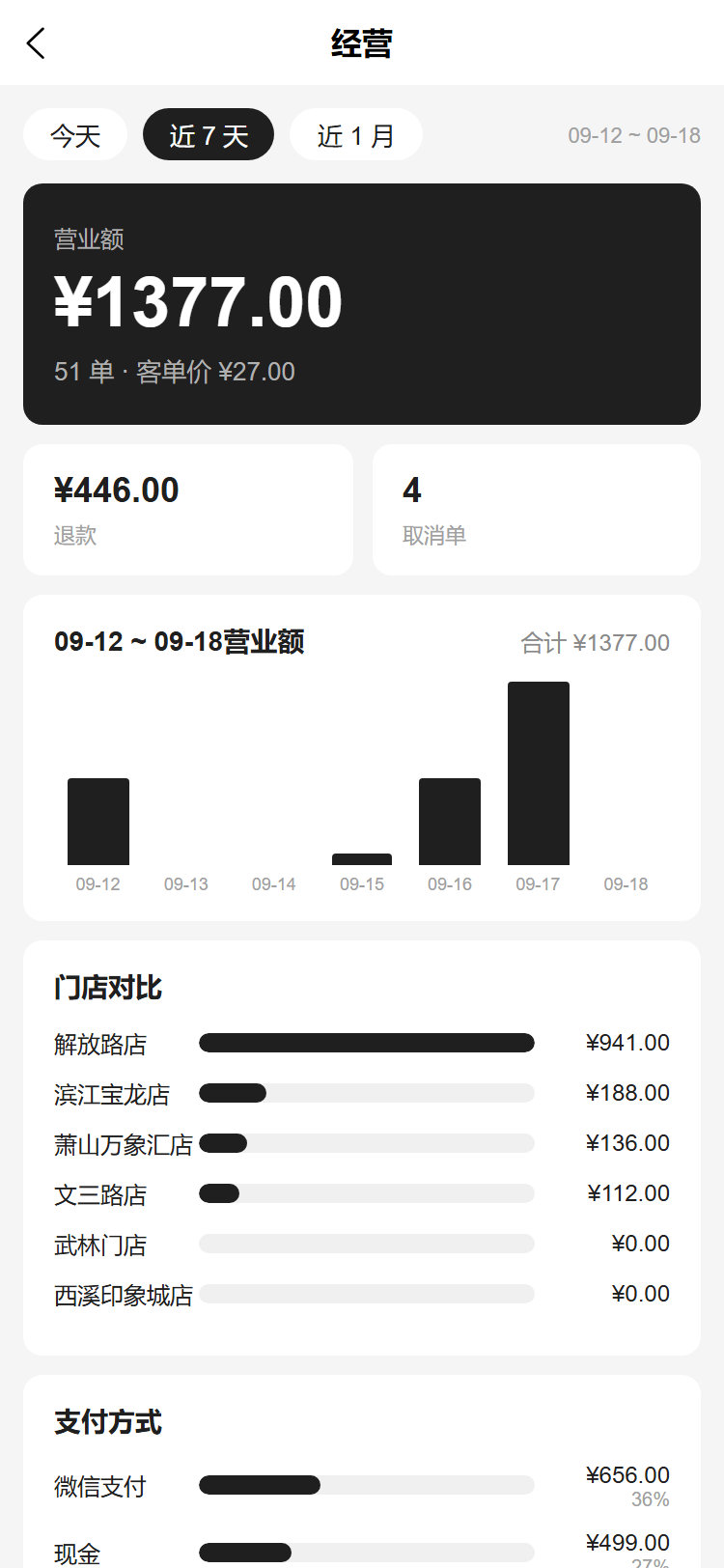Select the 滨江宝龙店 store row
The image size is (724, 1568).
coord(362,1093)
